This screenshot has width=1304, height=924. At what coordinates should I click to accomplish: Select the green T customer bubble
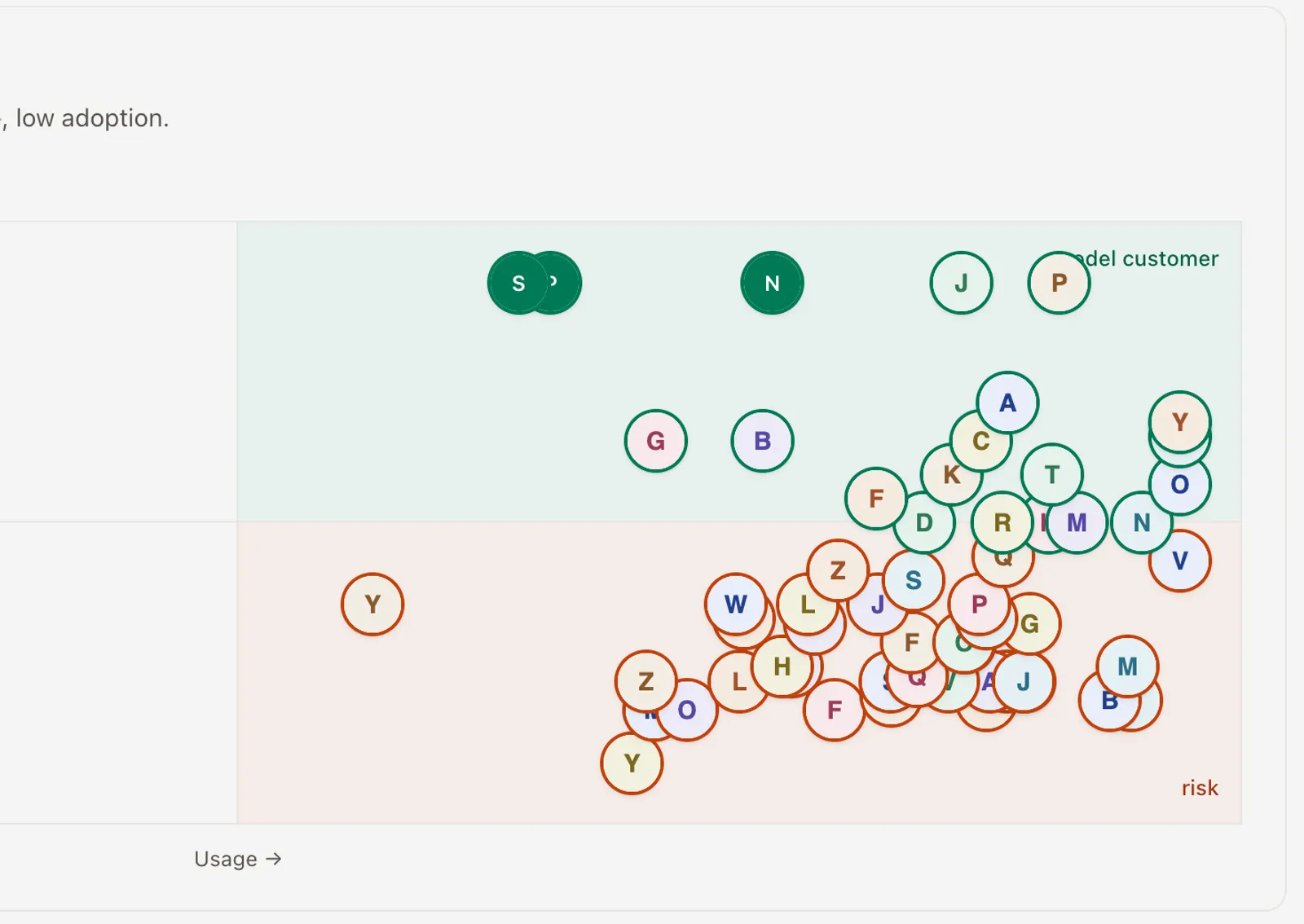1051,474
